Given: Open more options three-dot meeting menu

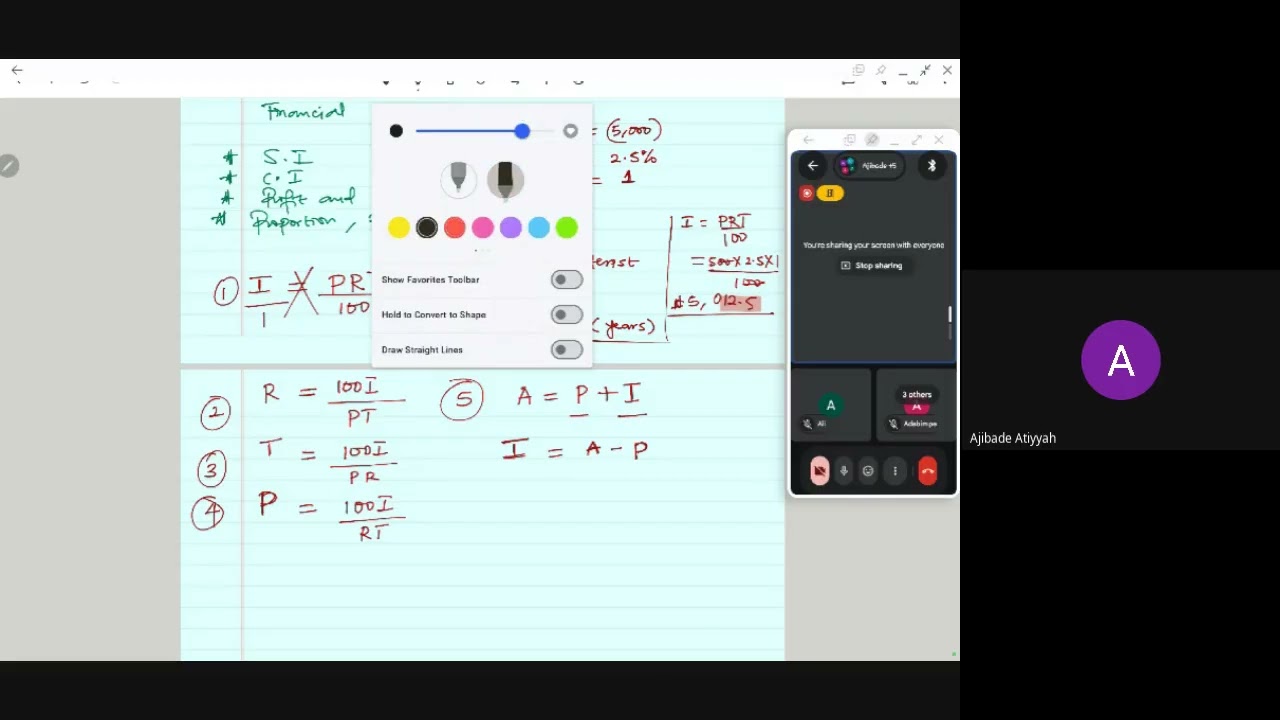Looking at the screenshot, I should [895, 471].
